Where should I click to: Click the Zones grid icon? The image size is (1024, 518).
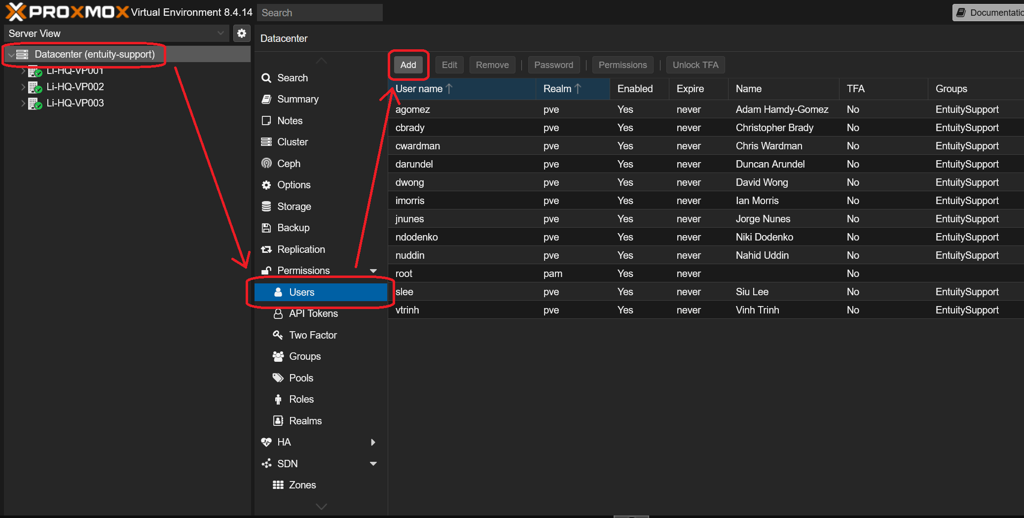click(x=278, y=485)
